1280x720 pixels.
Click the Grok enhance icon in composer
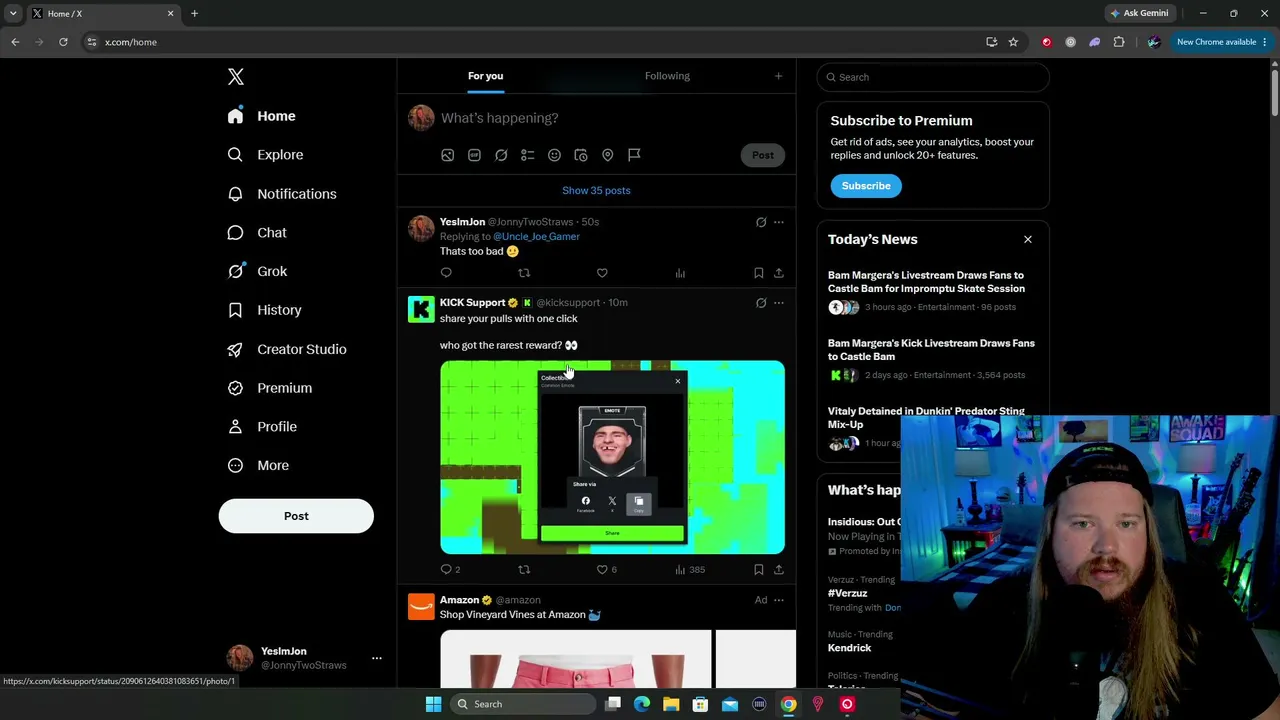(501, 155)
